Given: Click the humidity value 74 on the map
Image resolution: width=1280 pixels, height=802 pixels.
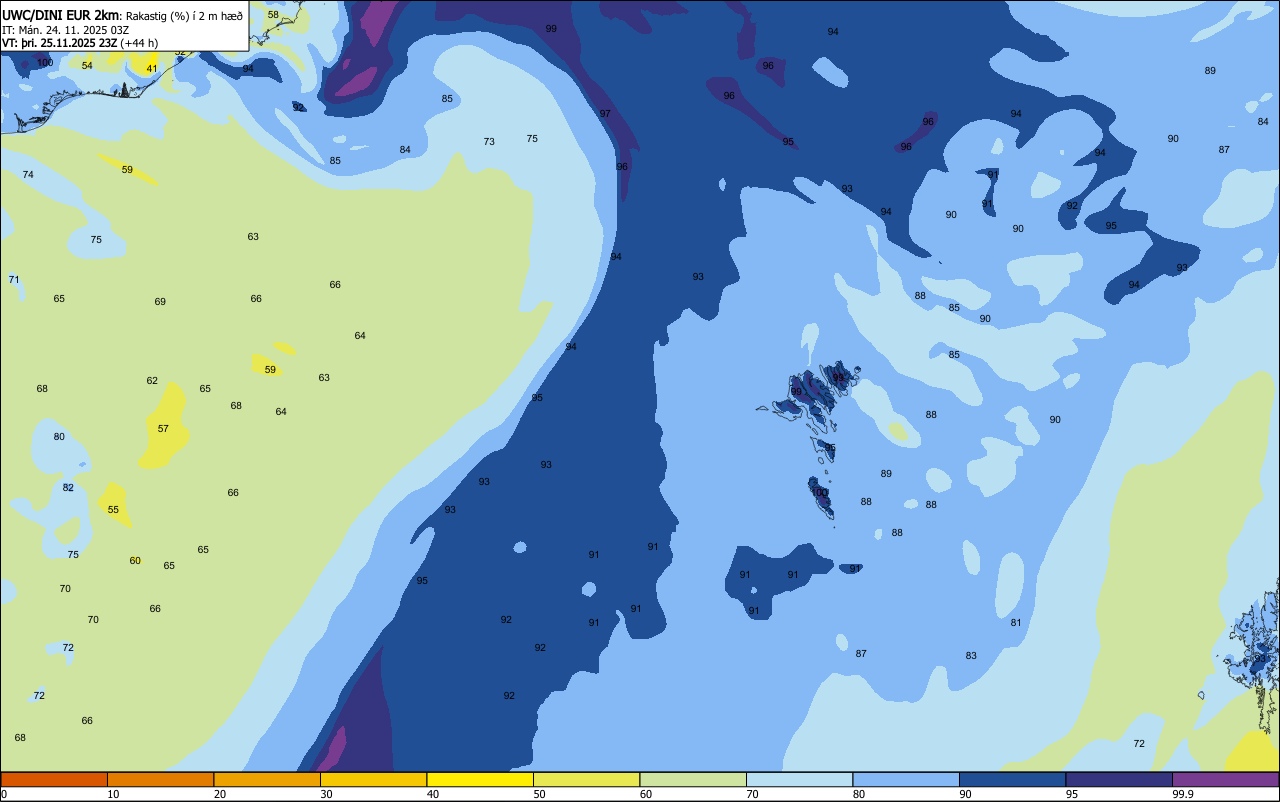Looking at the screenshot, I should (28, 175).
